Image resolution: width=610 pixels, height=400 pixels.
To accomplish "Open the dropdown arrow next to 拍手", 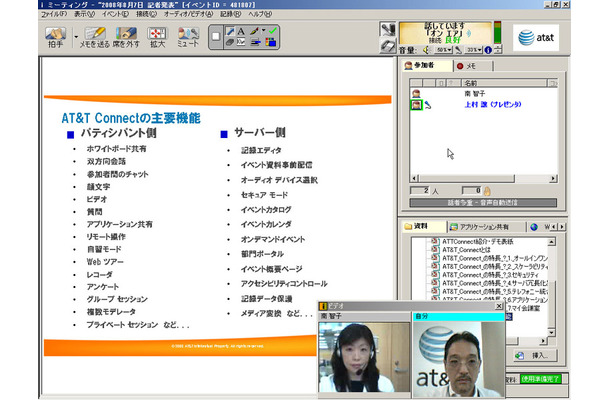I will pyautogui.click(x=76, y=37).
